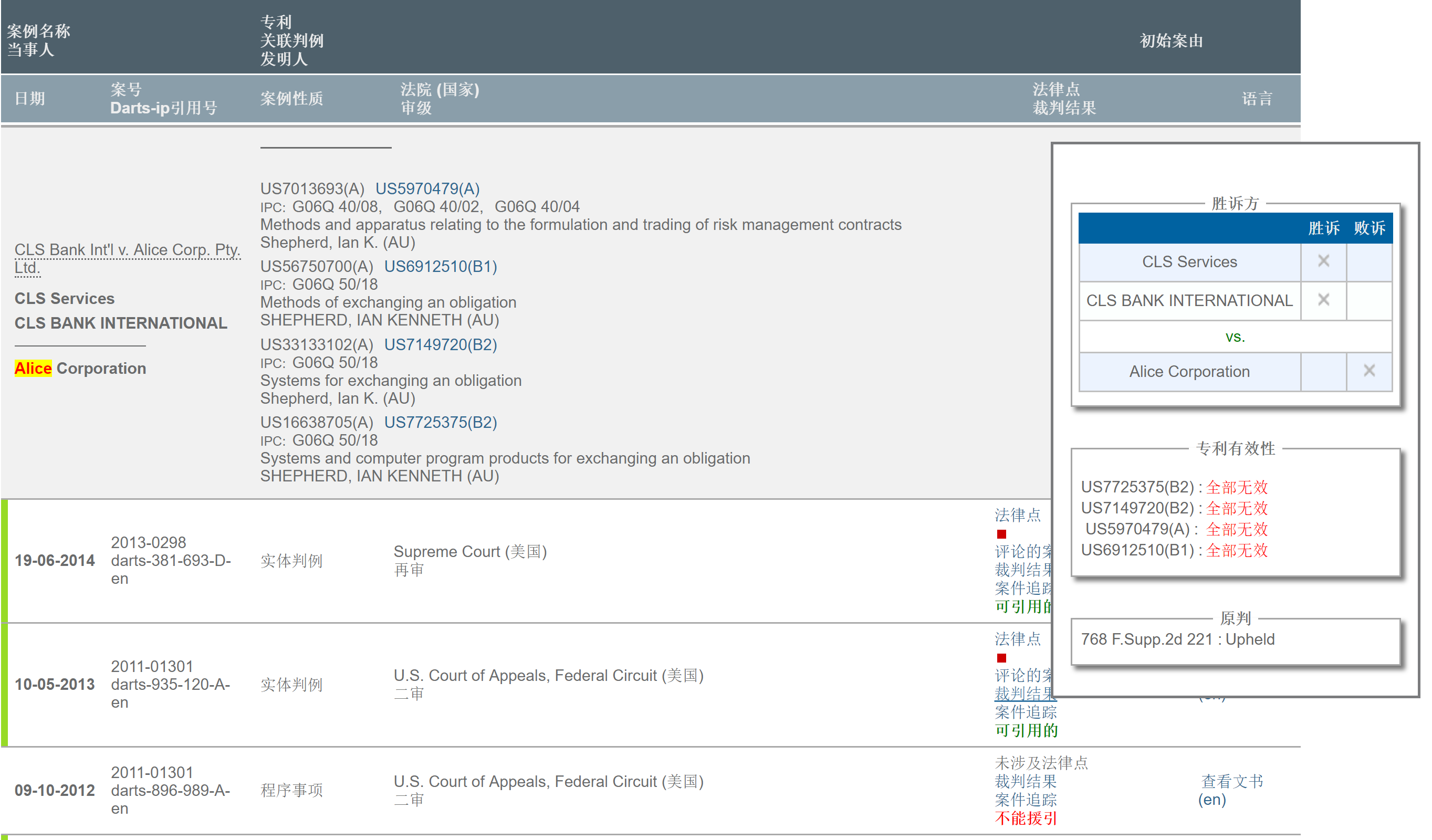Image resolution: width=1432 pixels, height=840 pixels.
Task: Select the date 09-10-2012
Action: (55, 791)
